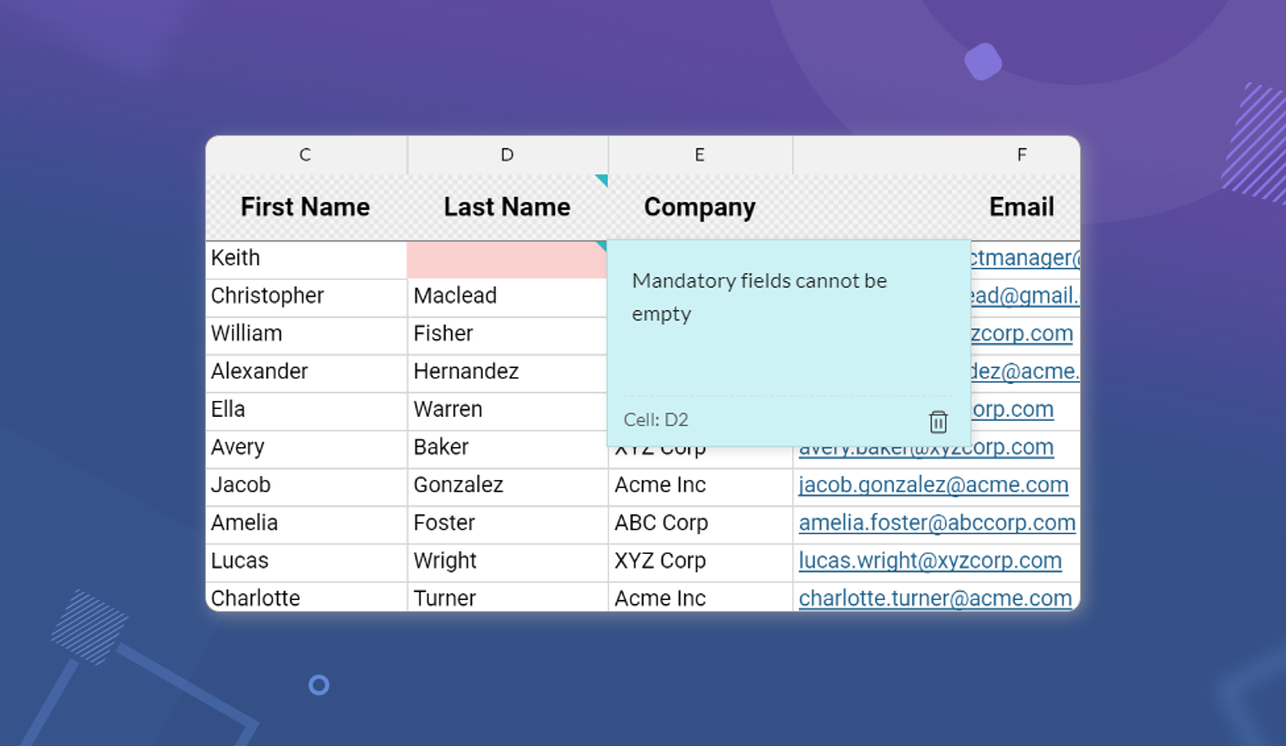
Task: Open lucas.wright@xyzcorp.com email link
Action: (x=930, y=562)
